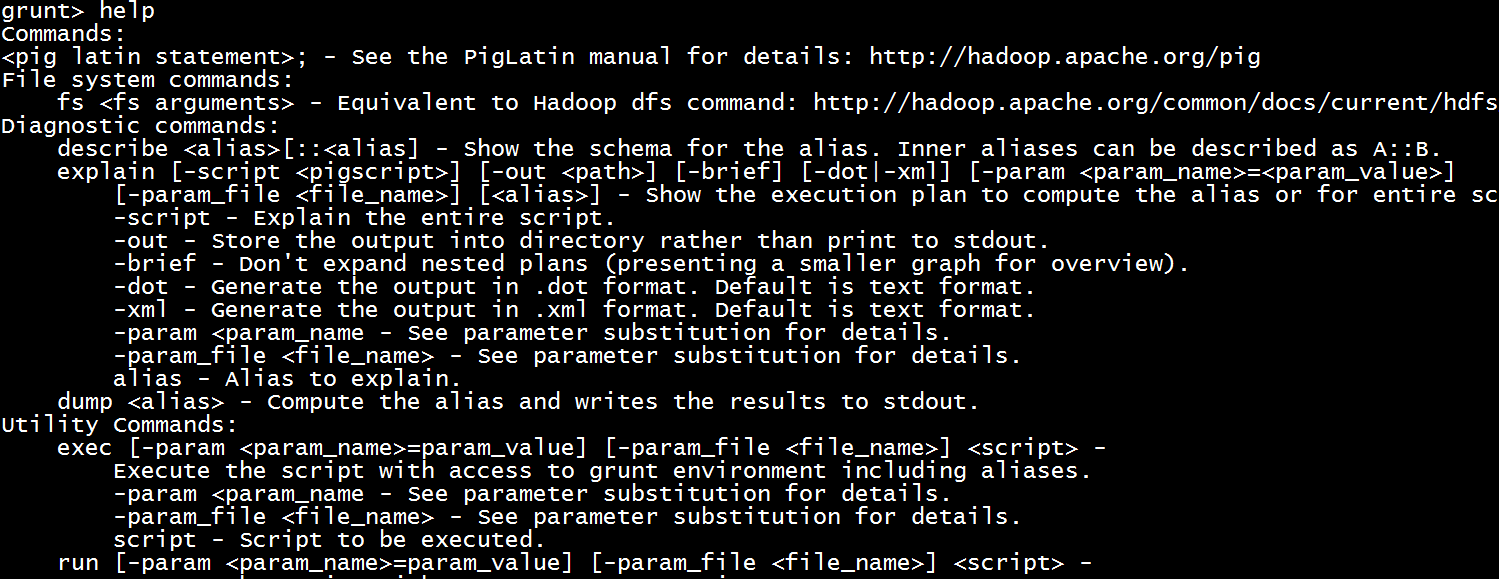1499x579 pixels.
Task: Open the Hadoop dfs command docs URL
Action: [x=1156, y=103]
